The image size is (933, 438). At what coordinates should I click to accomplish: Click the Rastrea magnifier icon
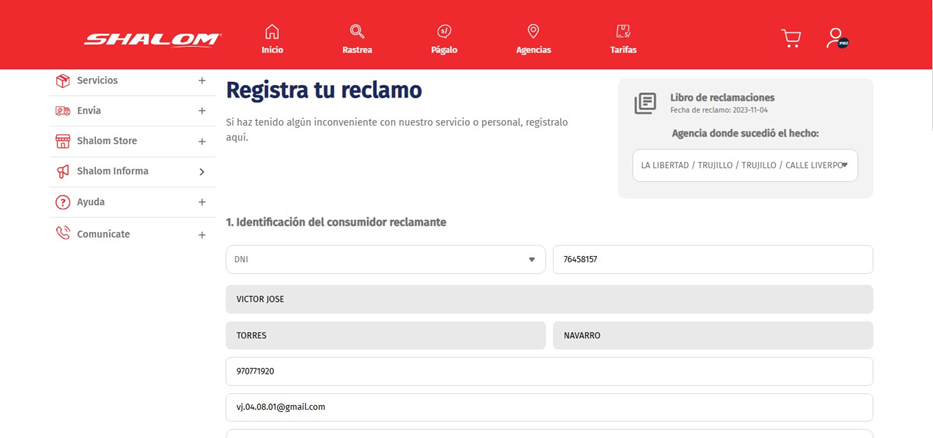(x=357, y=32)
